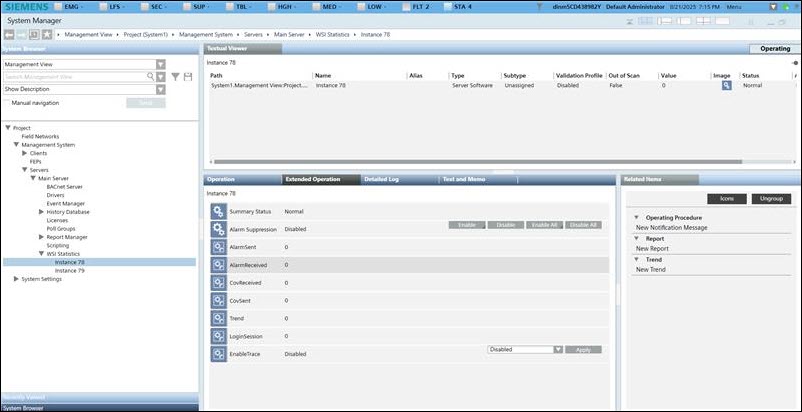The width and height of the screenshot is (802, 412).
Task: Click the Summary Status gear icon
Action: (218, 211)
